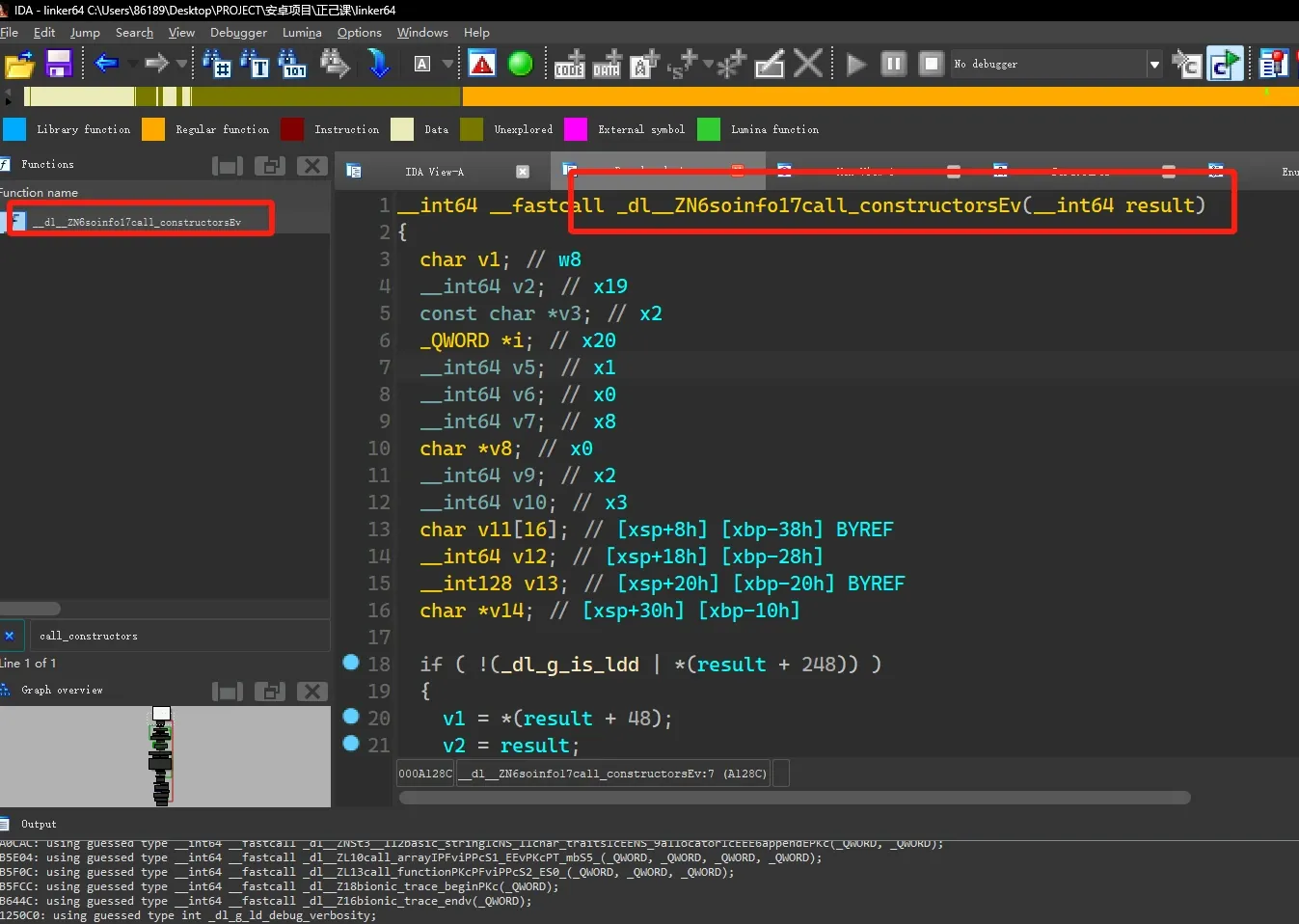
Task: Expand the dropdown next to the A text icon
Action: 447,64
